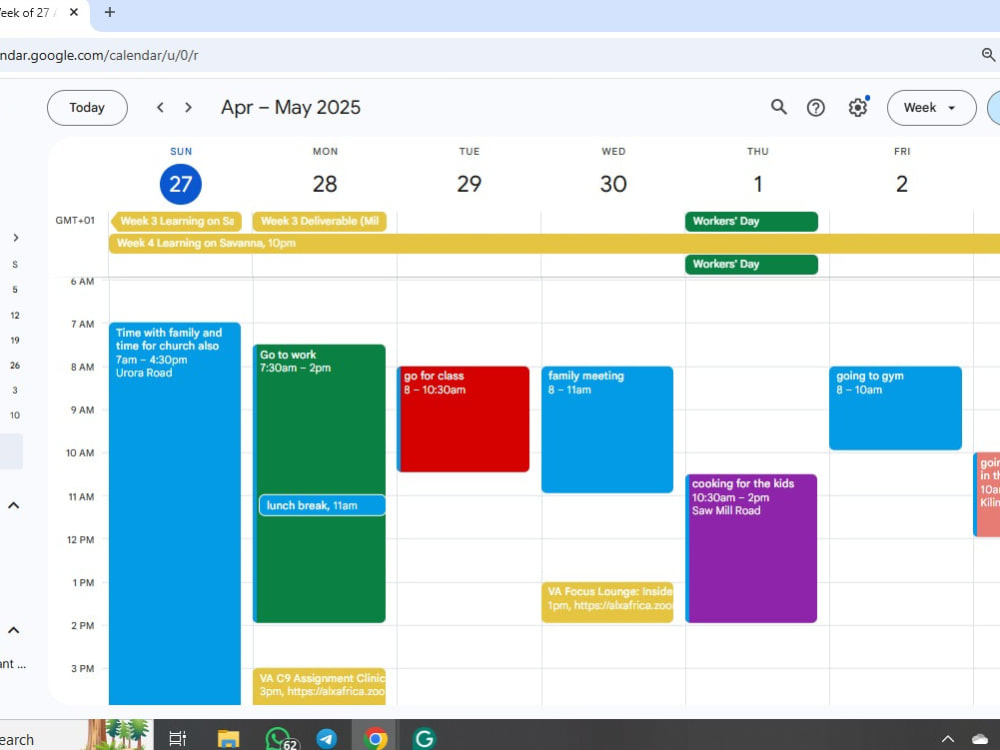Viewport: 1000px width, 750px height.
Task: Click the browser zoom magnifier icon
Action: click(x=989, y=55)
